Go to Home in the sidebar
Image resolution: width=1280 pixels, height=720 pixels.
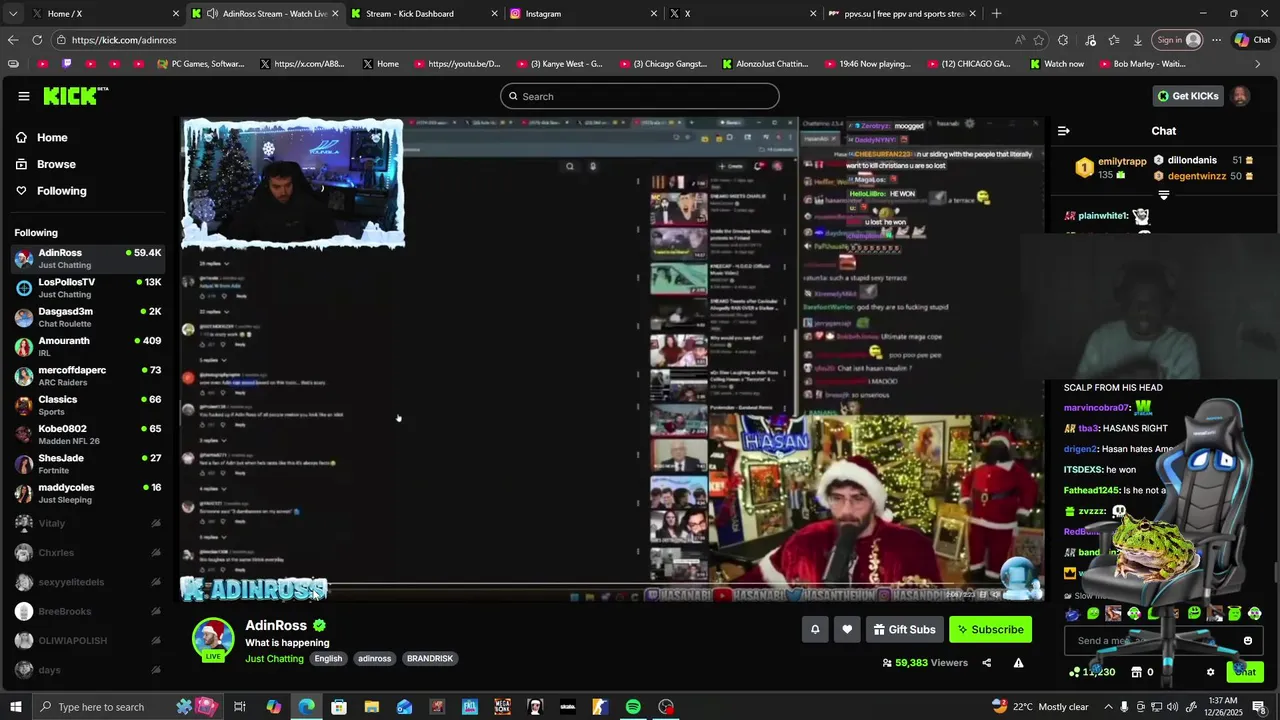(52, 138)
